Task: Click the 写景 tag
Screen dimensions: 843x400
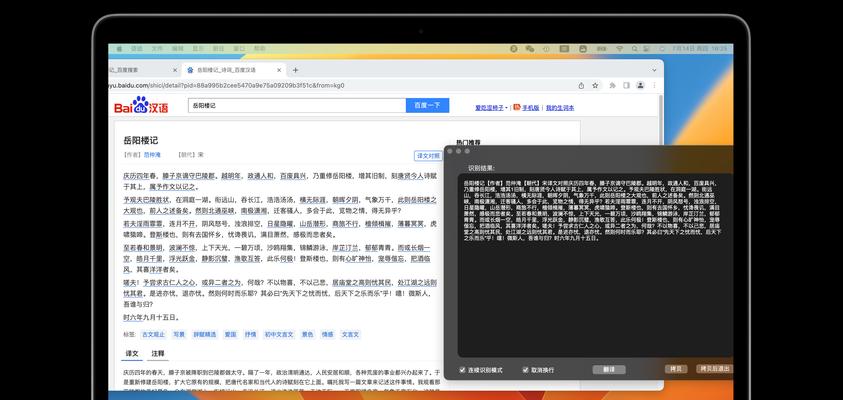Action: coord(179,334)
